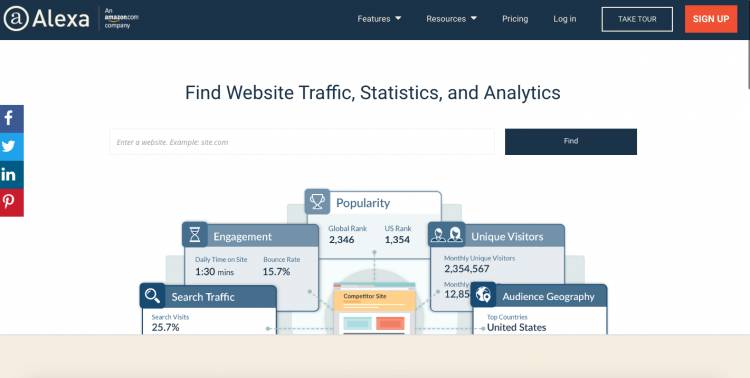Image resolution: width=750 pixels, height=378 pixels.
Task: Click the Alexa logo in the header
Action: click(x=46, y=19)
